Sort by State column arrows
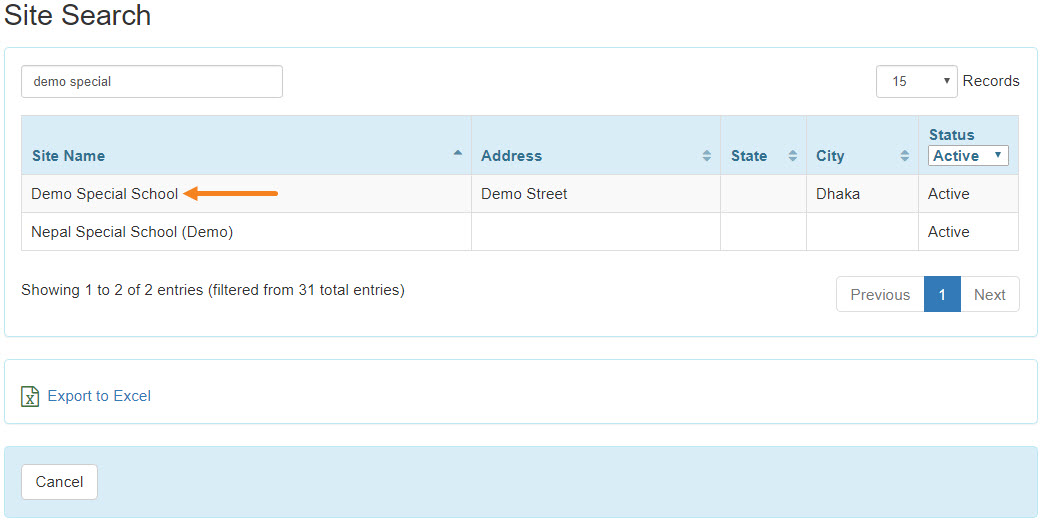 coord(792,156)
